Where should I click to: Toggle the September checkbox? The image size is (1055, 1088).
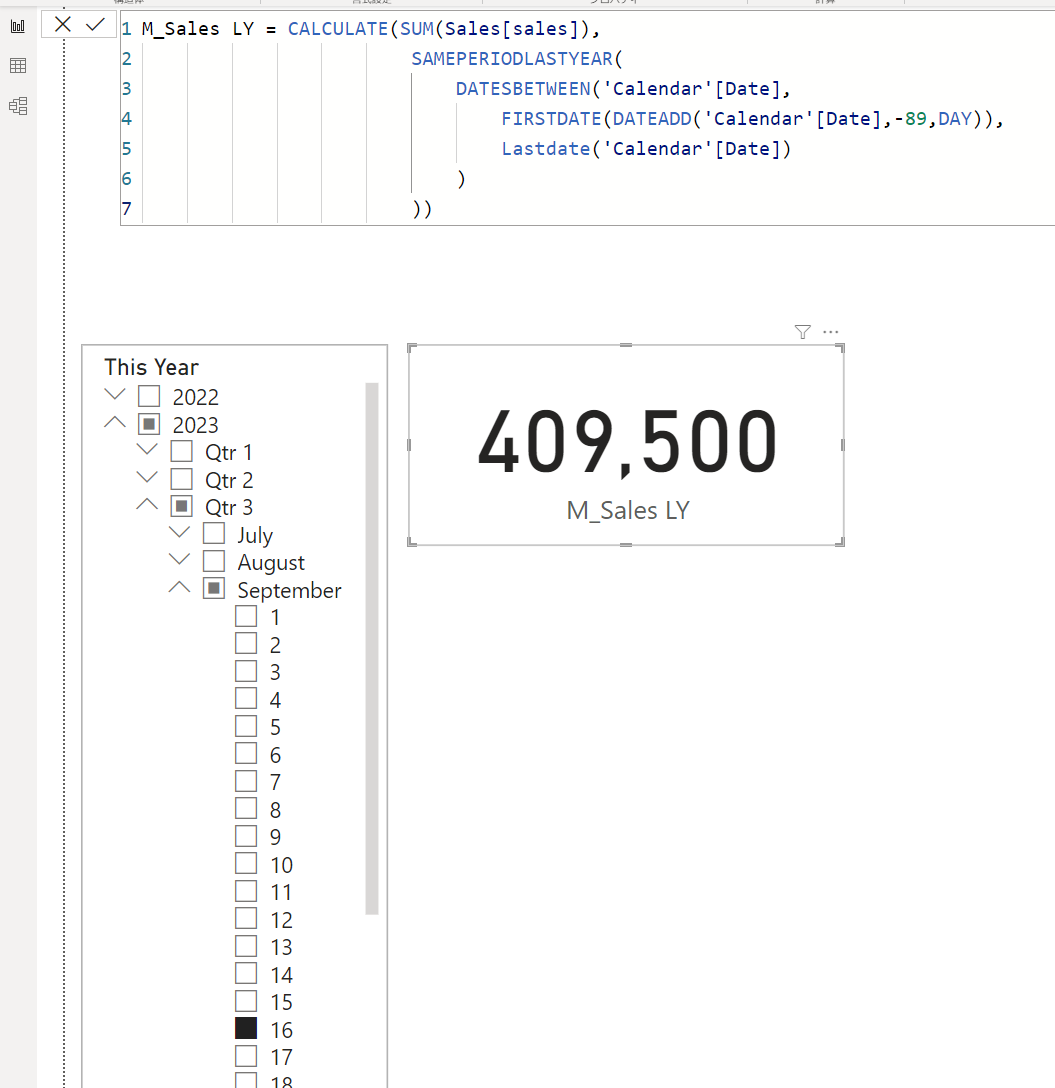coord(214,589)
